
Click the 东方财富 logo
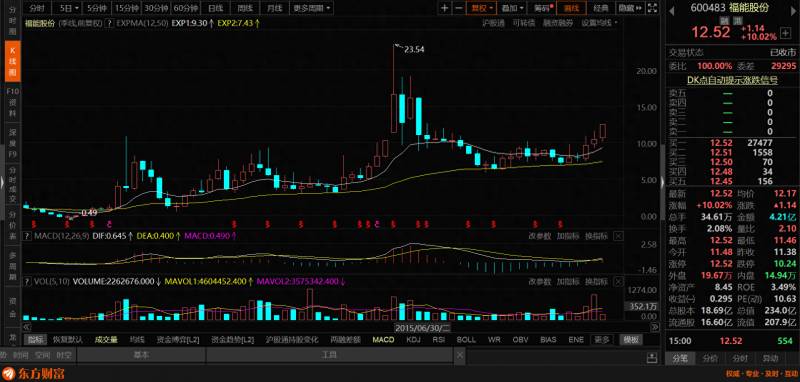[33, 373]
